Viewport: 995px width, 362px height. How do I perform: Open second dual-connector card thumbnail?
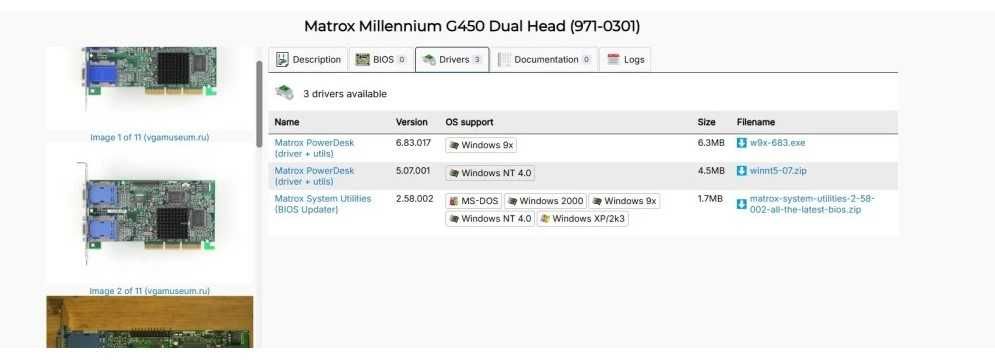150,213
